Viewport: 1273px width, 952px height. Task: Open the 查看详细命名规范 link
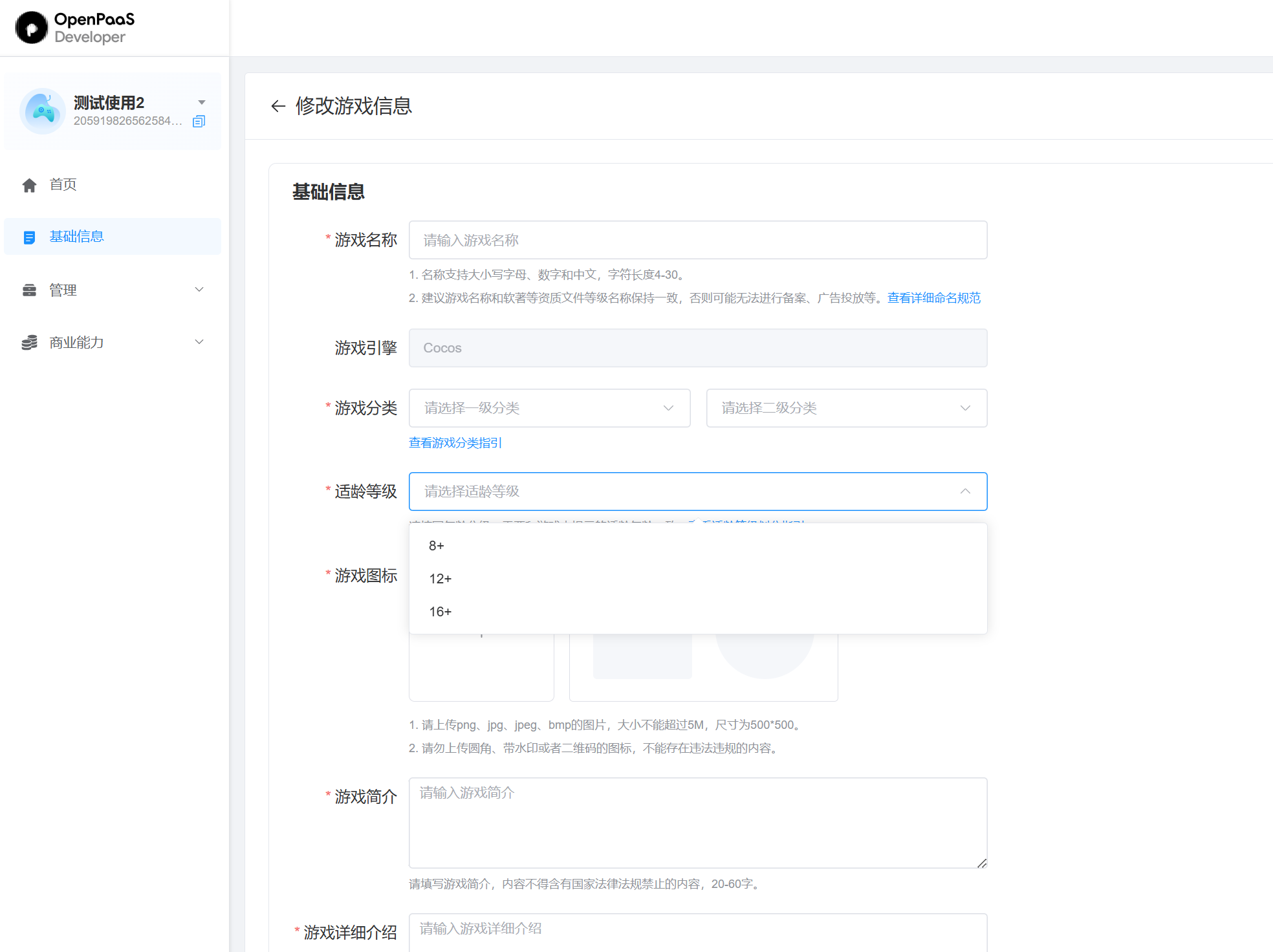click(x=934, y=298)
